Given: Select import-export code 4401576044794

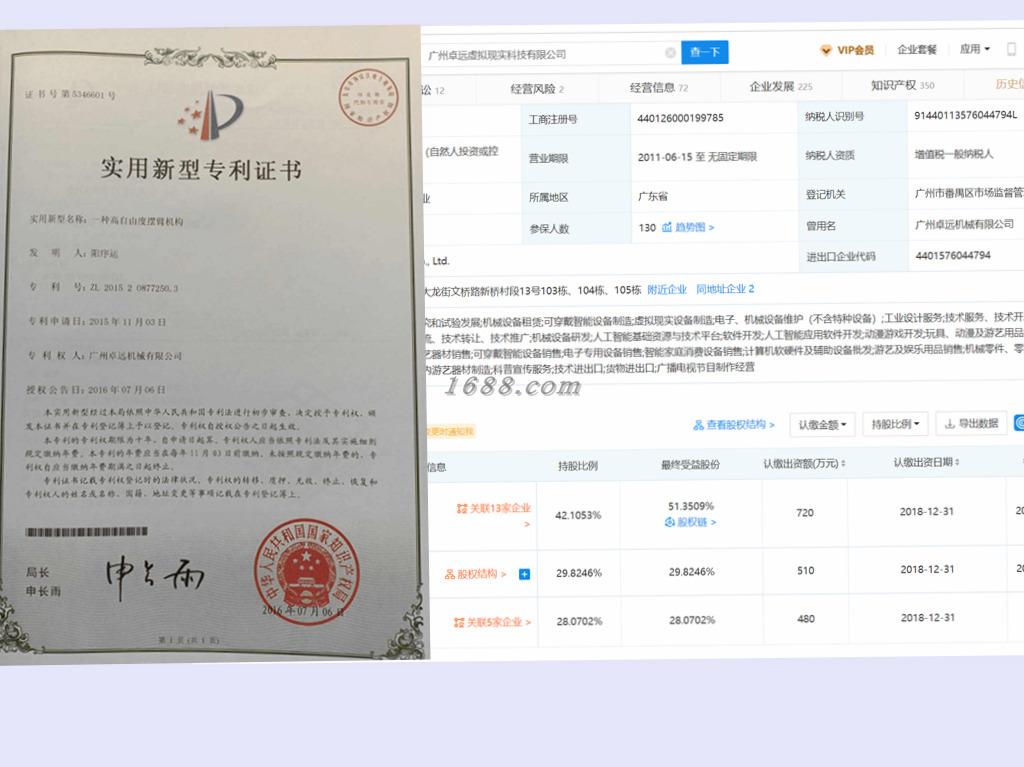Looking at the screenshot, I should click(953, 255).
